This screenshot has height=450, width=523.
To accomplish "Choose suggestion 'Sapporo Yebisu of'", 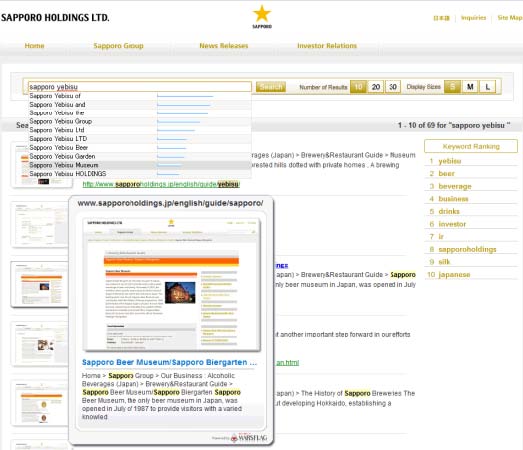I will pos(140,96).
